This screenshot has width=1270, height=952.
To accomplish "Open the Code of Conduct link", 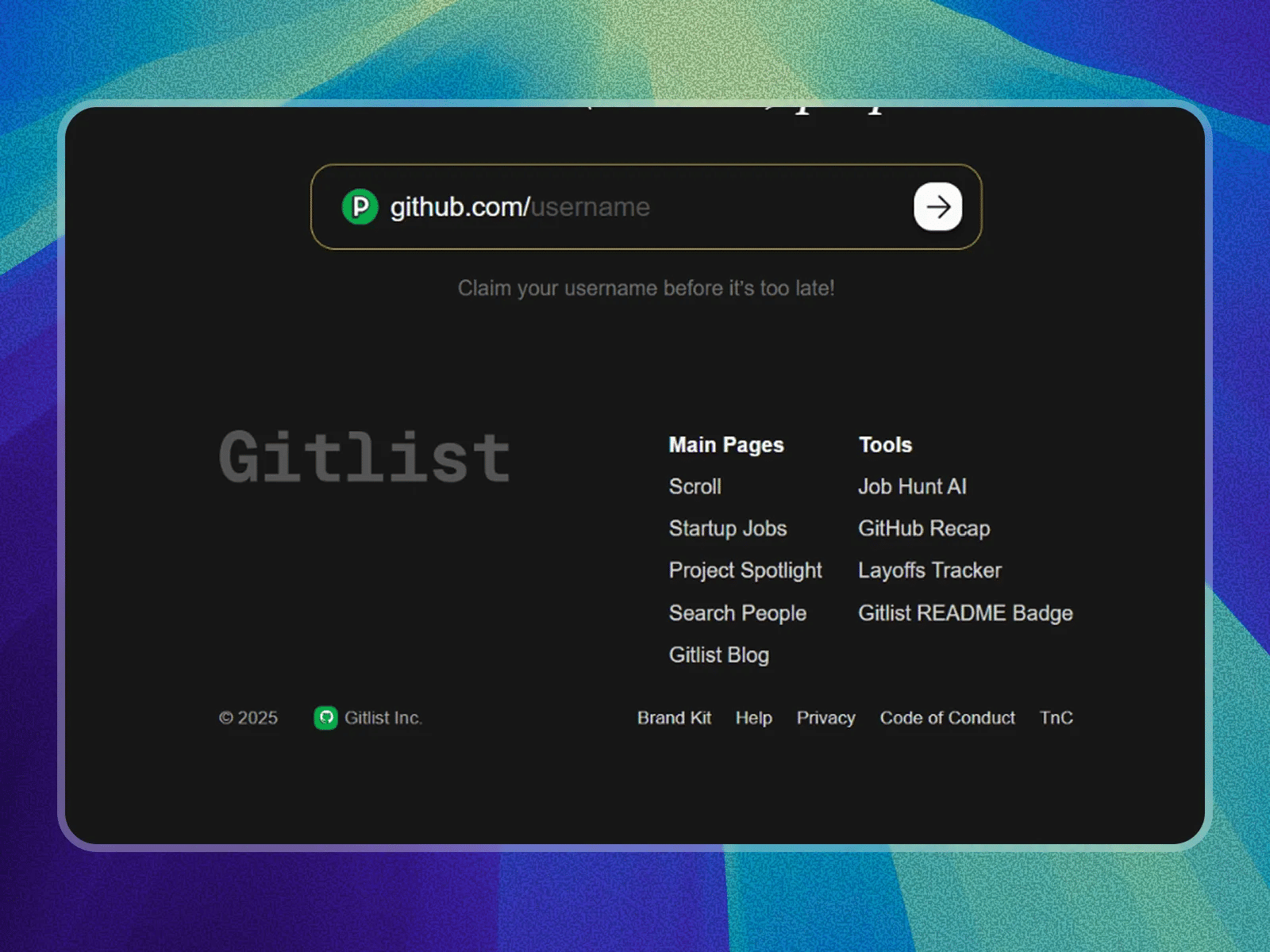I will (947, 718).
